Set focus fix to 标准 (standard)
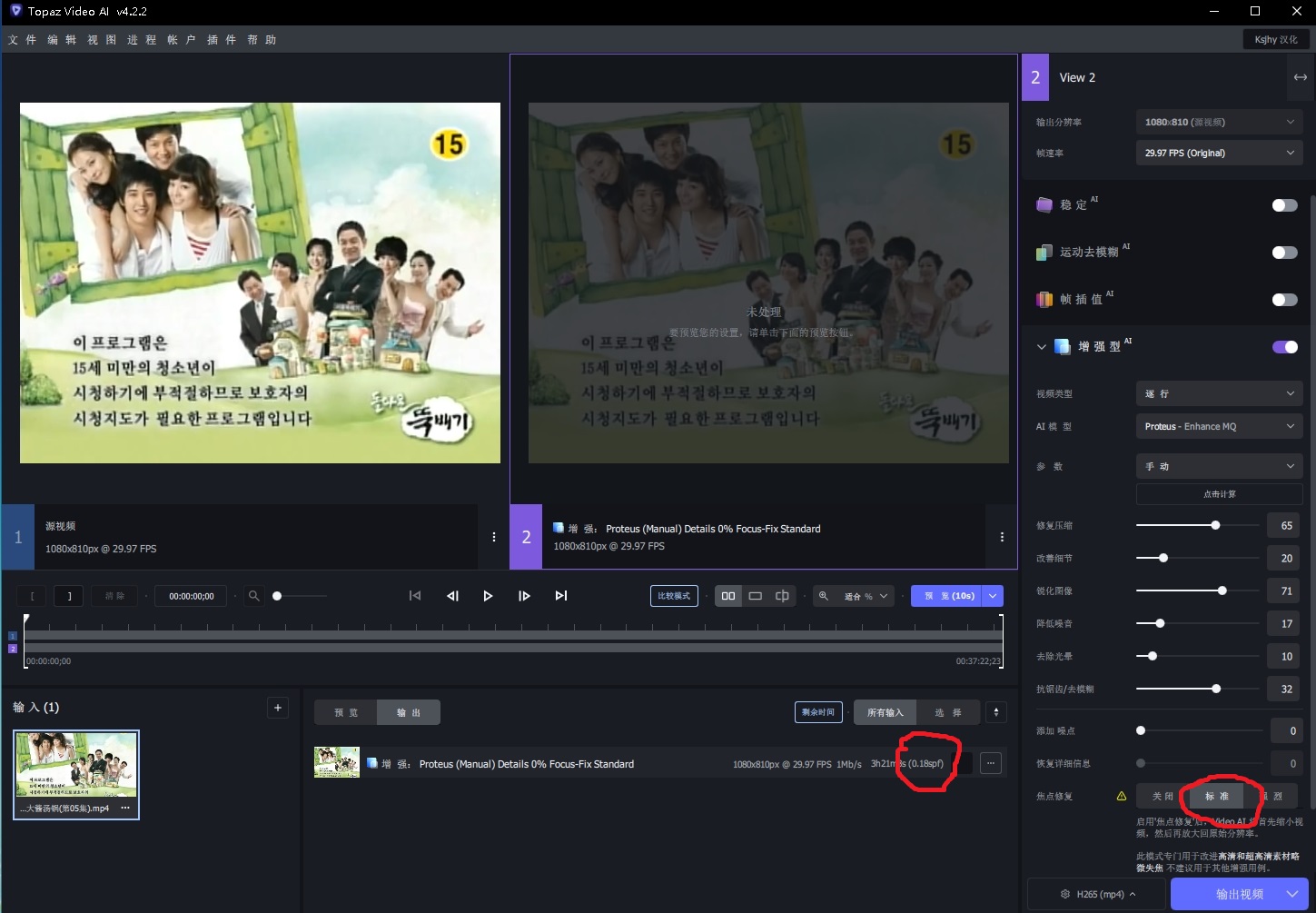The width and height of the screenshot is (1316, 913). click(1217, 796)
